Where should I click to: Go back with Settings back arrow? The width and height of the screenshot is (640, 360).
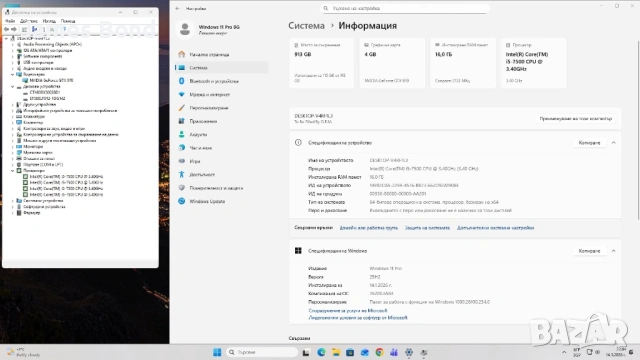click(177, 8)
